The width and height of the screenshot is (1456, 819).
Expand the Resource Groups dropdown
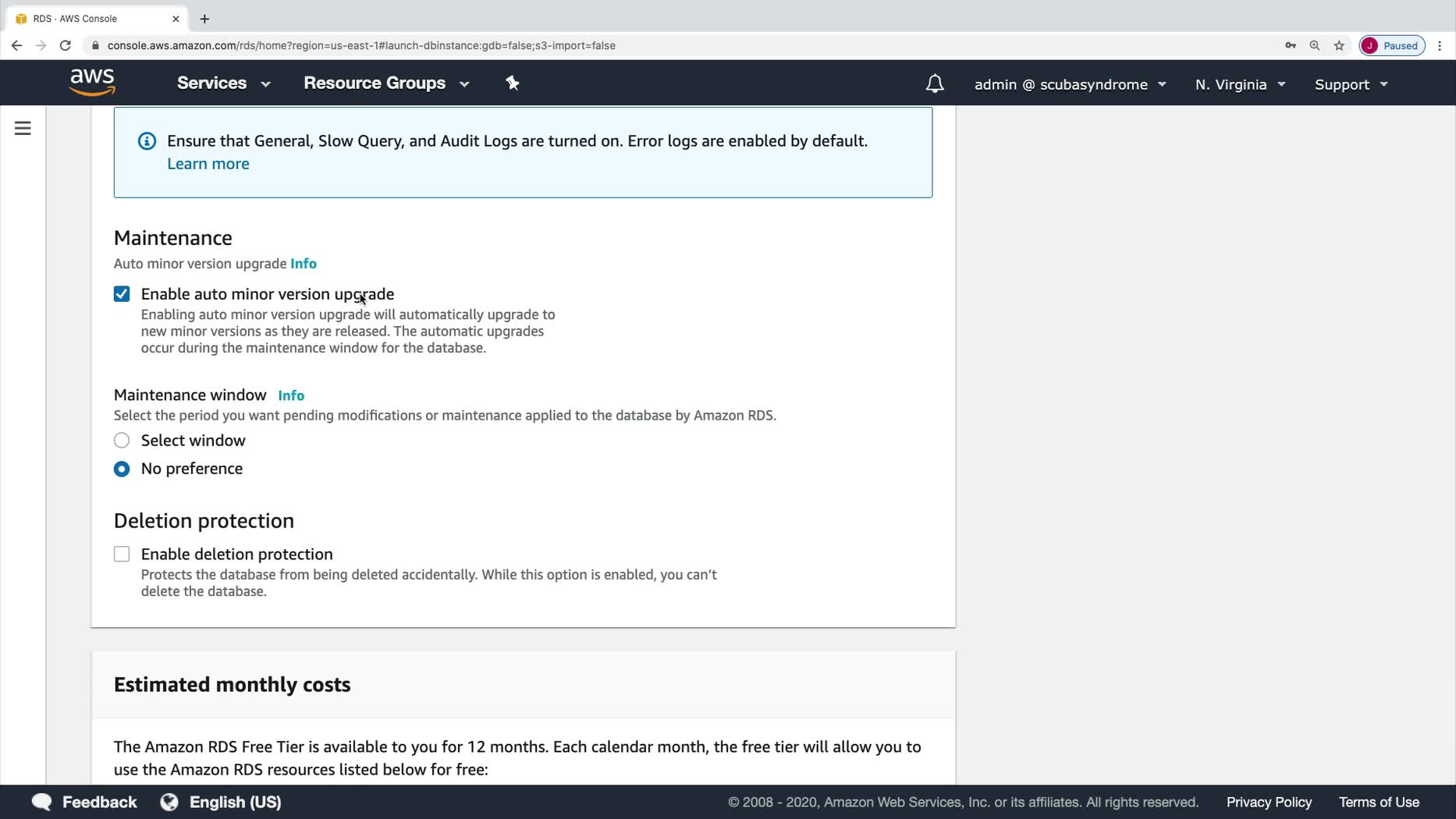[386, 83]
